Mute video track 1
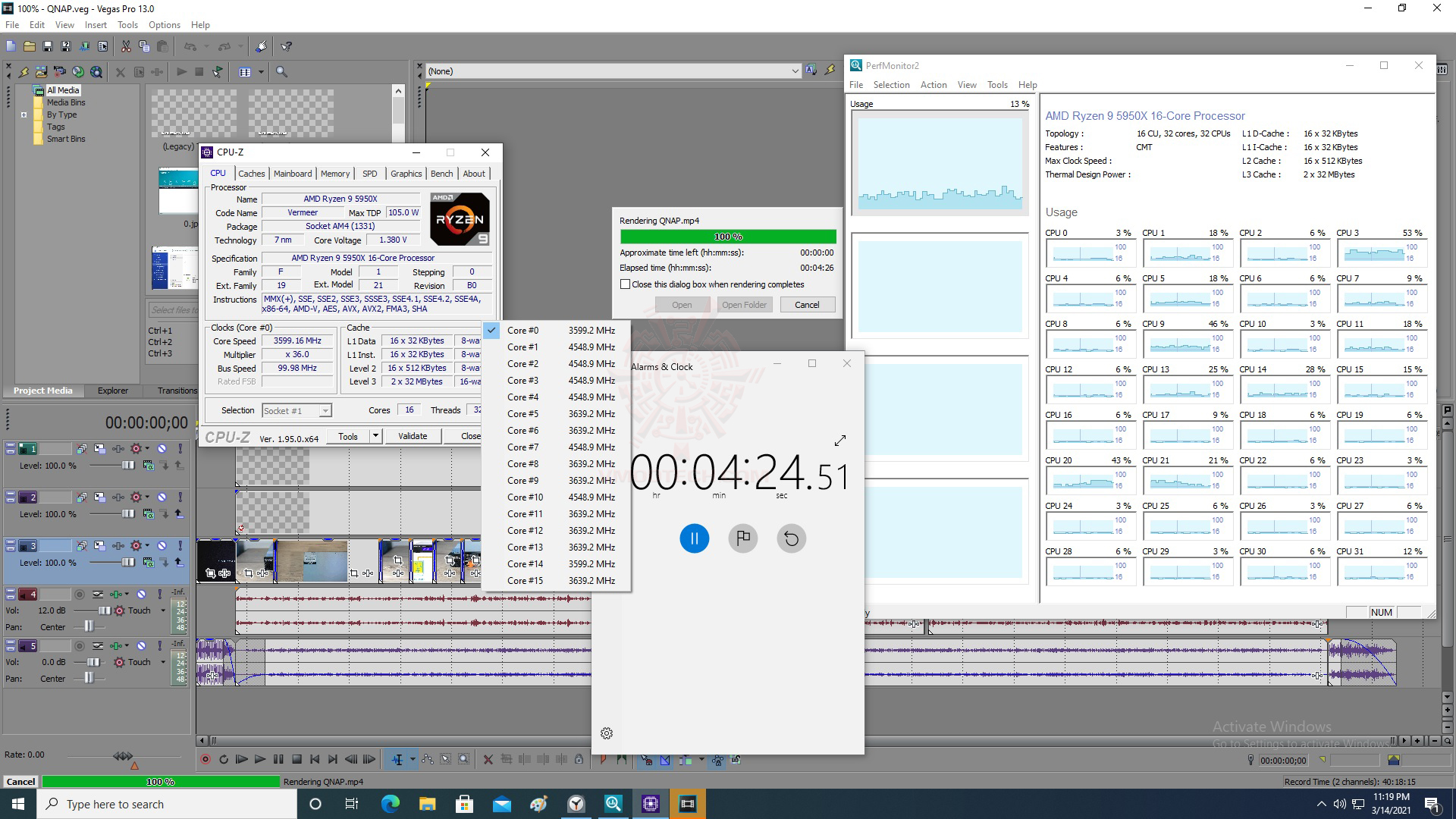The height and width of the screenshot is (819, 1456). click(x=162, y=449)
